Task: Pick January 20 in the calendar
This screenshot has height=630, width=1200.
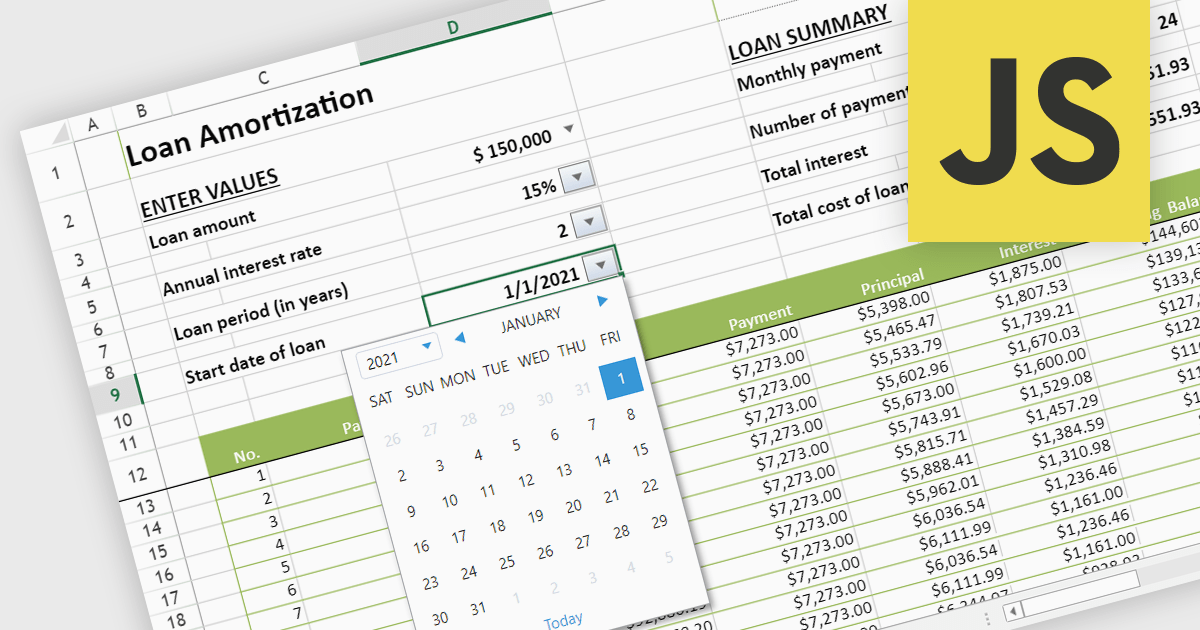Action: [x=574, y=506]
